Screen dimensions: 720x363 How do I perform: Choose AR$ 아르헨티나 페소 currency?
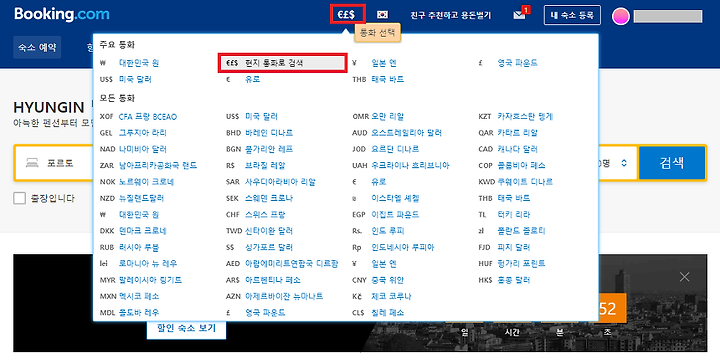(x=263, y=280)
